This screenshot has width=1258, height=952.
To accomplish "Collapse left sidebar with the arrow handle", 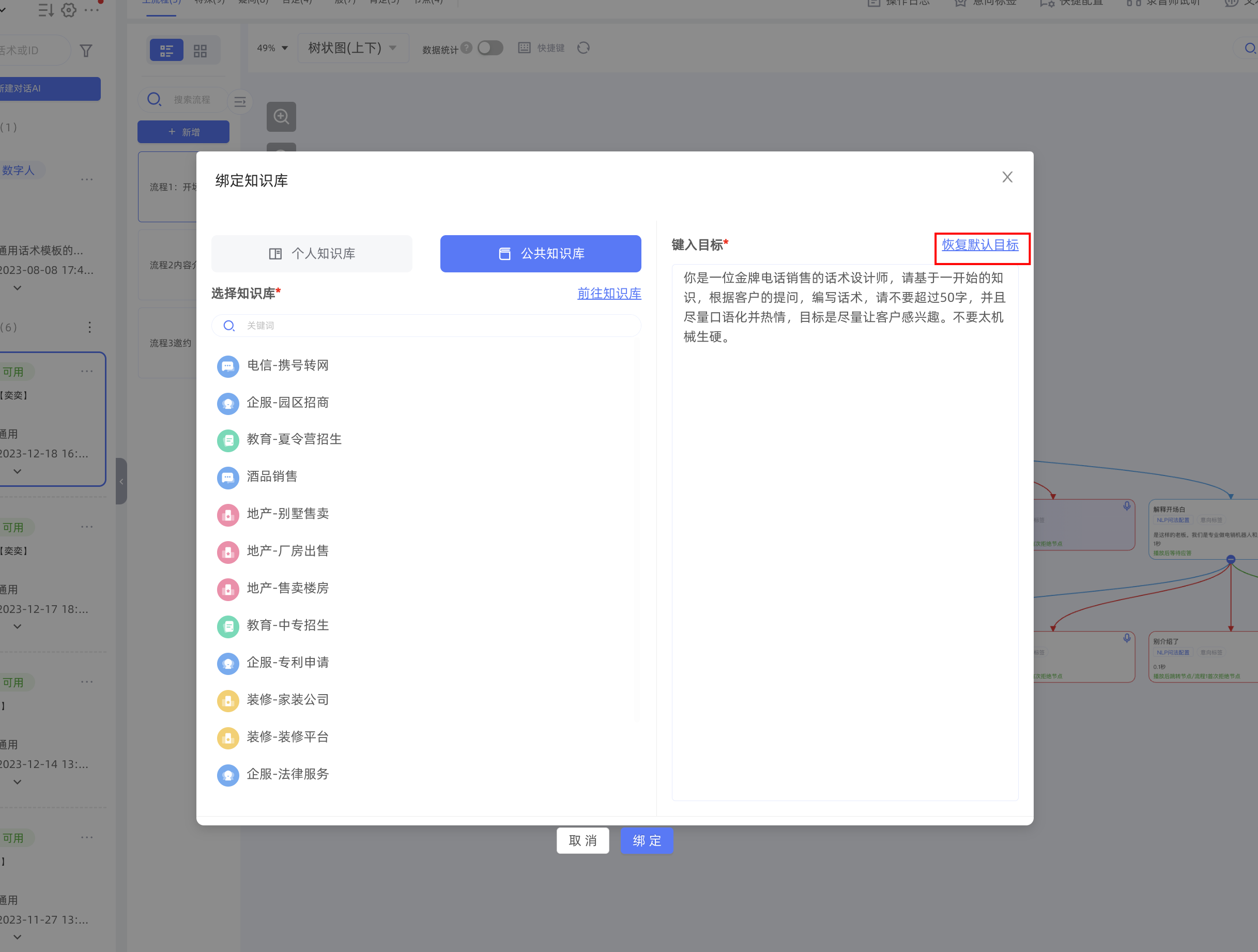I will [121, 481].
